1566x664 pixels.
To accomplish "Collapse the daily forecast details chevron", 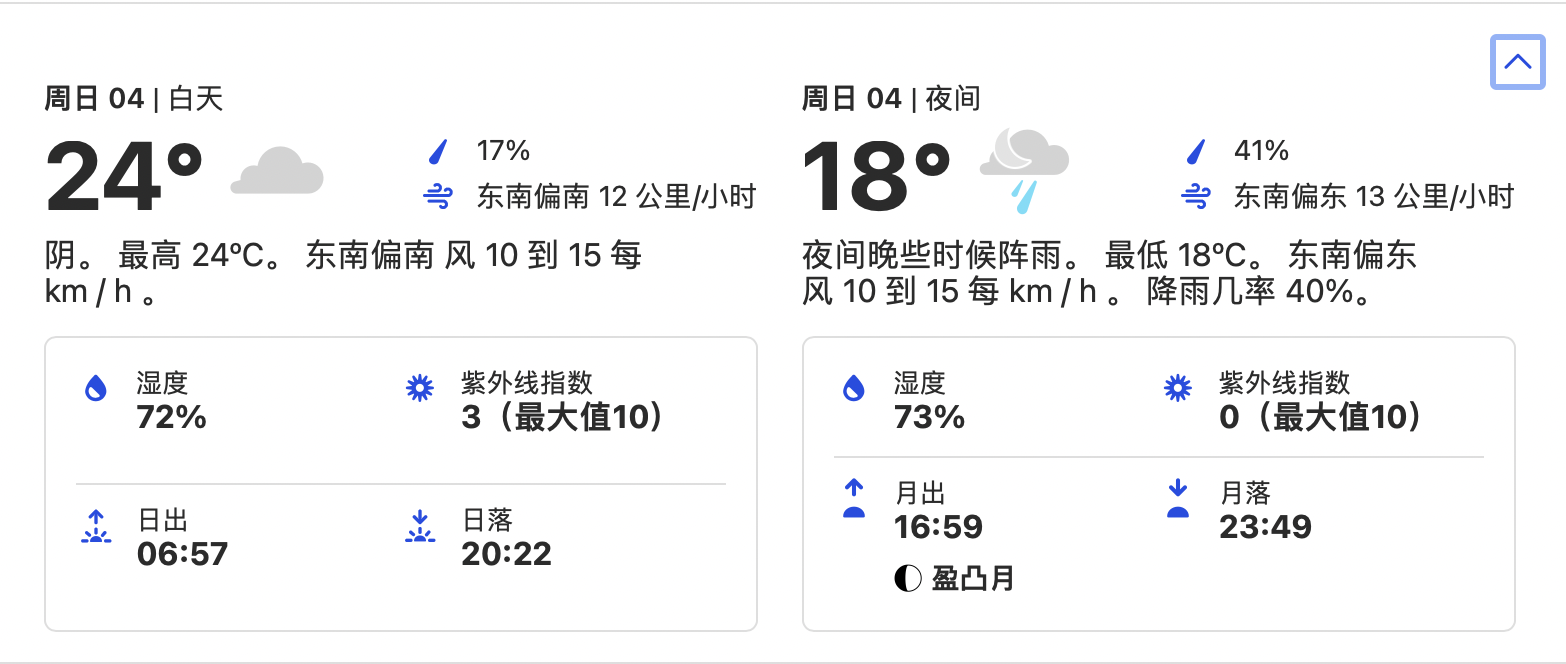I will point(1517,62).
